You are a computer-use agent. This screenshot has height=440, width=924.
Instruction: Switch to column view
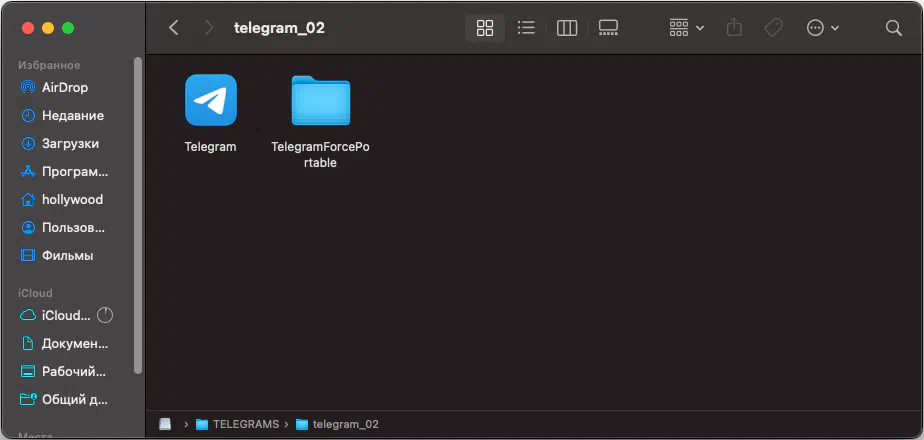(x=567, y=28)
